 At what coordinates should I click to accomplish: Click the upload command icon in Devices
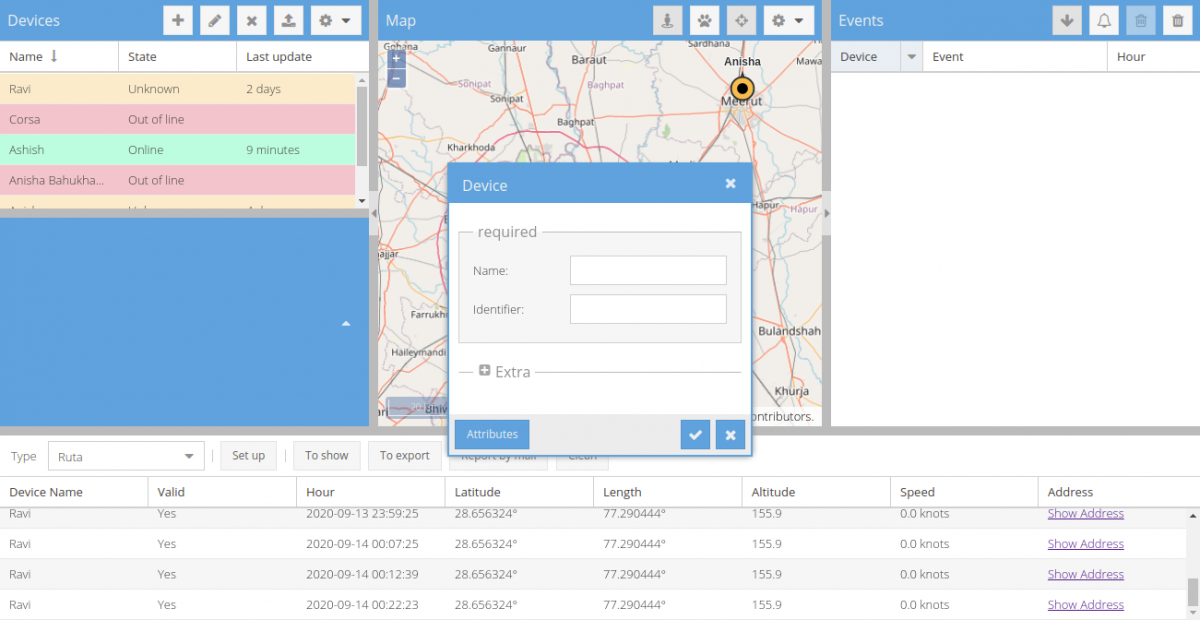pos(289,20)
